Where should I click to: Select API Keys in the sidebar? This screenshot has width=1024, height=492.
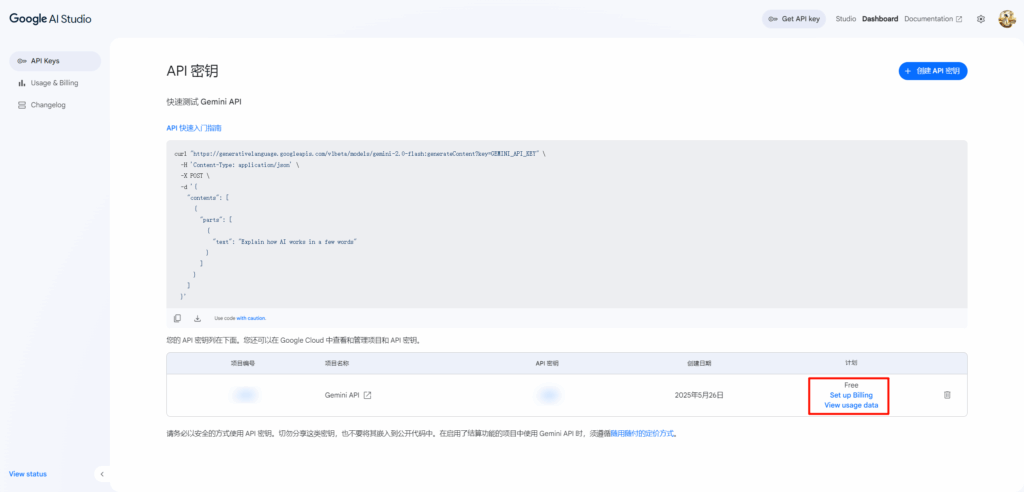(x=55, y=61)
